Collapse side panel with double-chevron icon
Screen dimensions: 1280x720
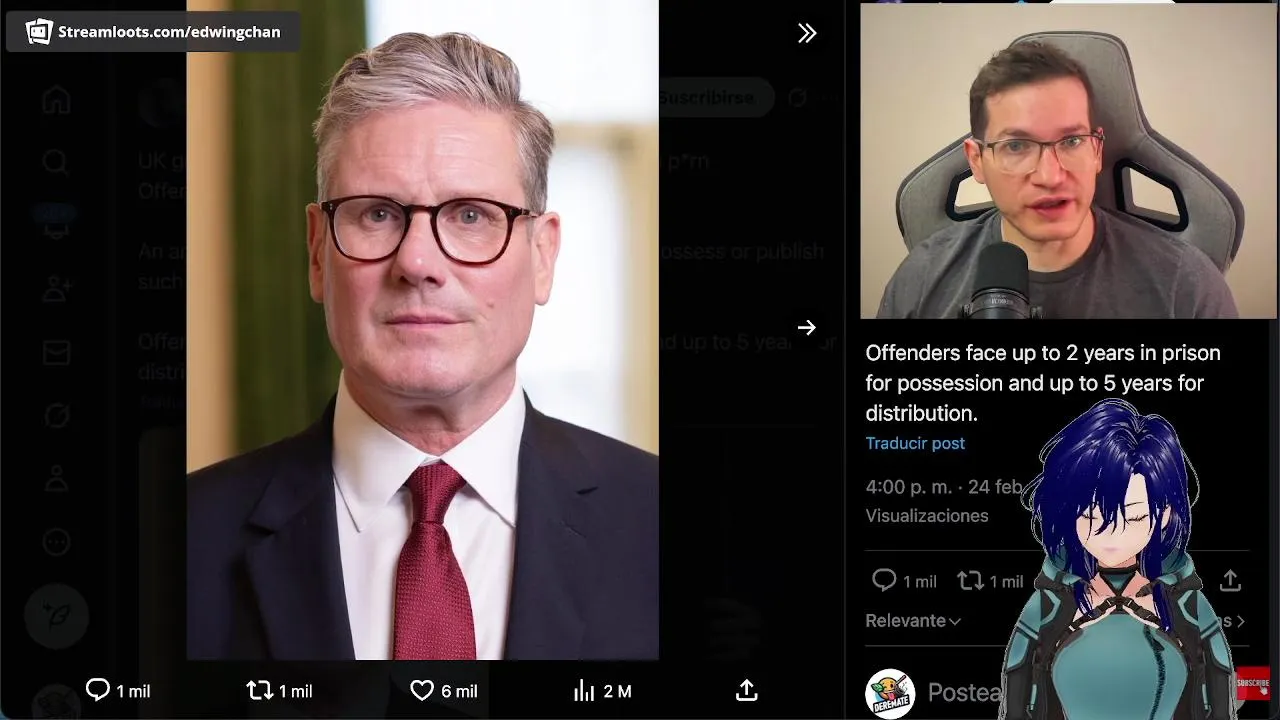pyautogui.click(x=807, y=33)
